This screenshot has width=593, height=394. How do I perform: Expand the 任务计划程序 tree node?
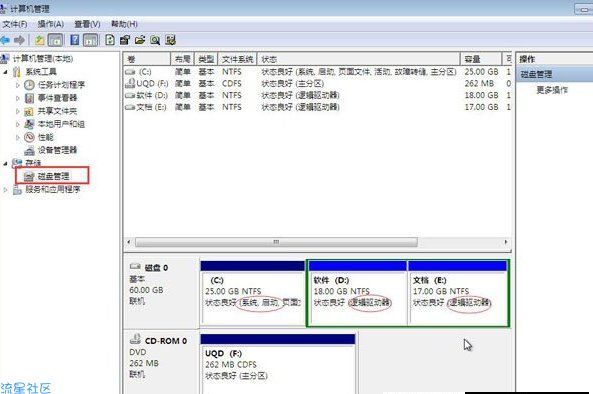pos(18,85)
